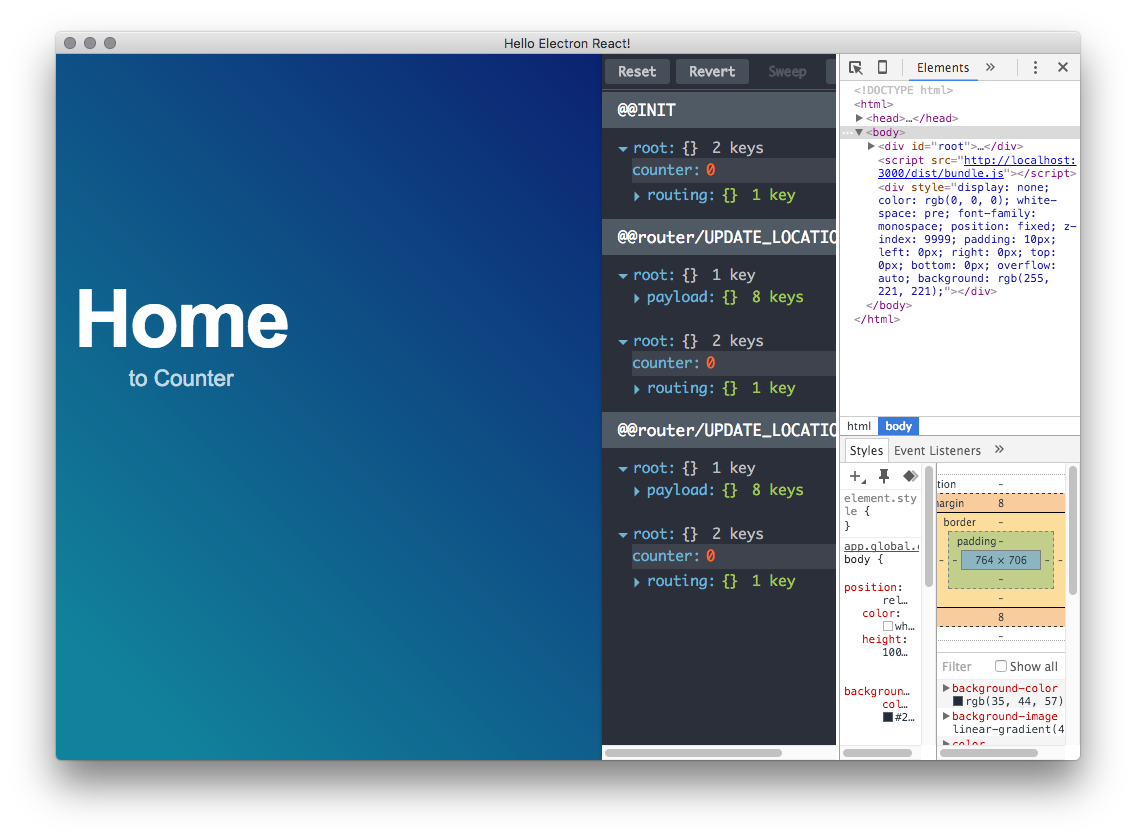1136x840 pixels.
Task: Expand payload in first UPDATE_LOCATION action
Action: coord(636,298)
